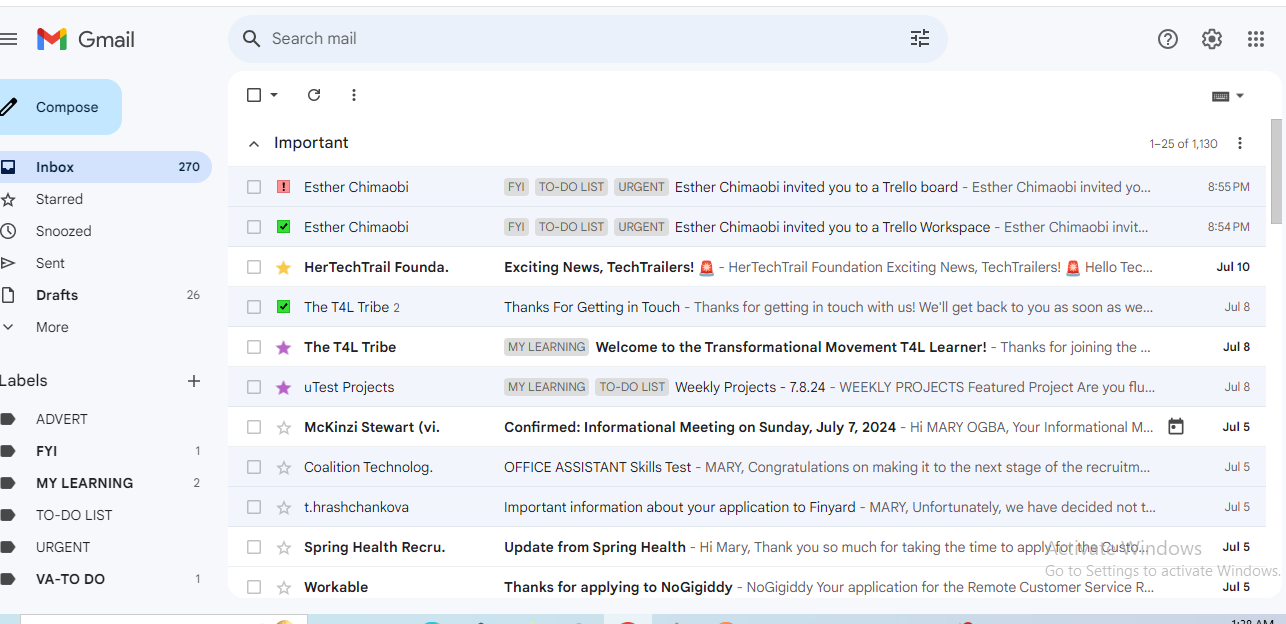Toggle purple star on Welcome T4L email
The height and width of the screenshot is (624, 1286).
(x=283, y=347)
